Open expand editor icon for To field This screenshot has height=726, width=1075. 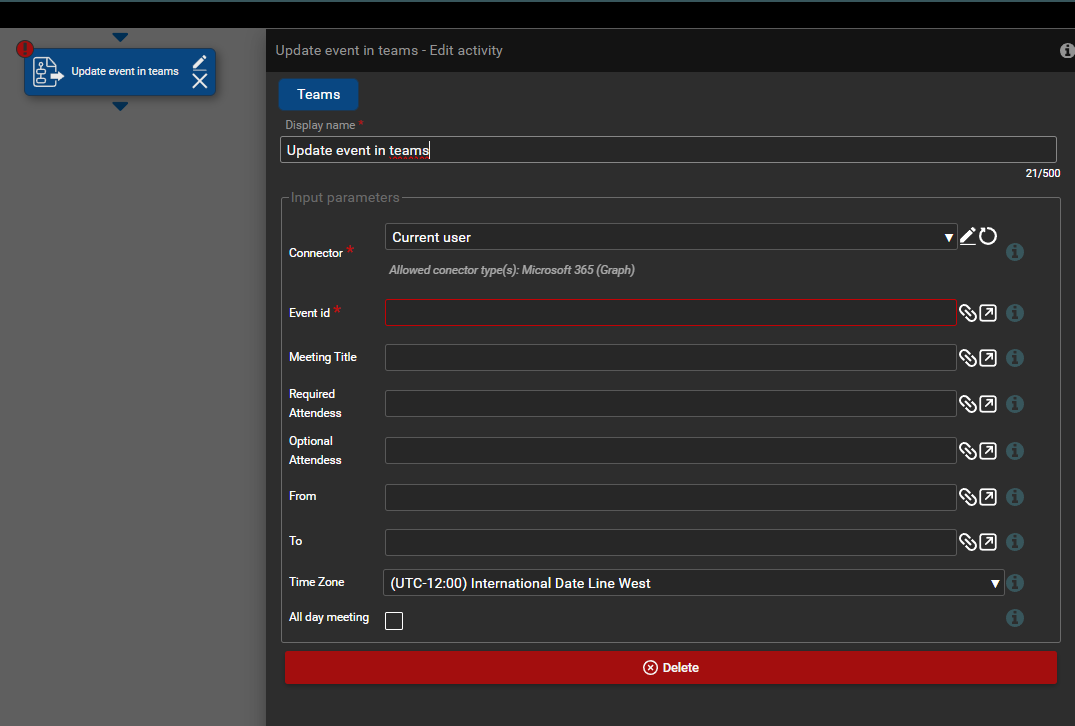coord(988,542)
